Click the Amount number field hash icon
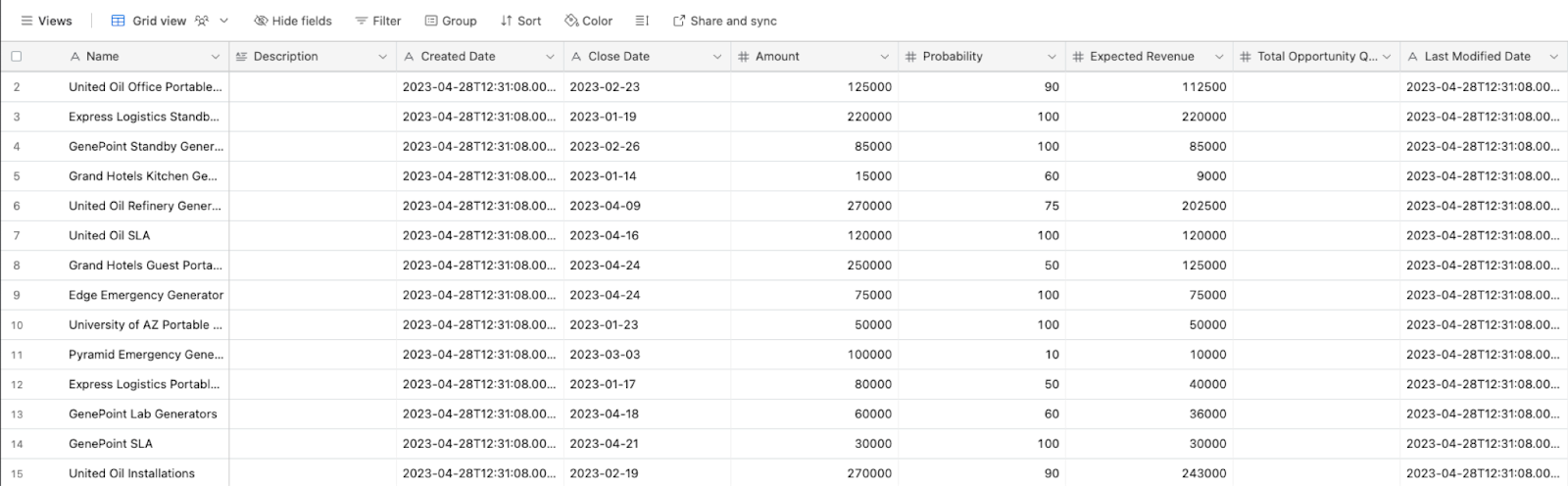 click(744, 57)
